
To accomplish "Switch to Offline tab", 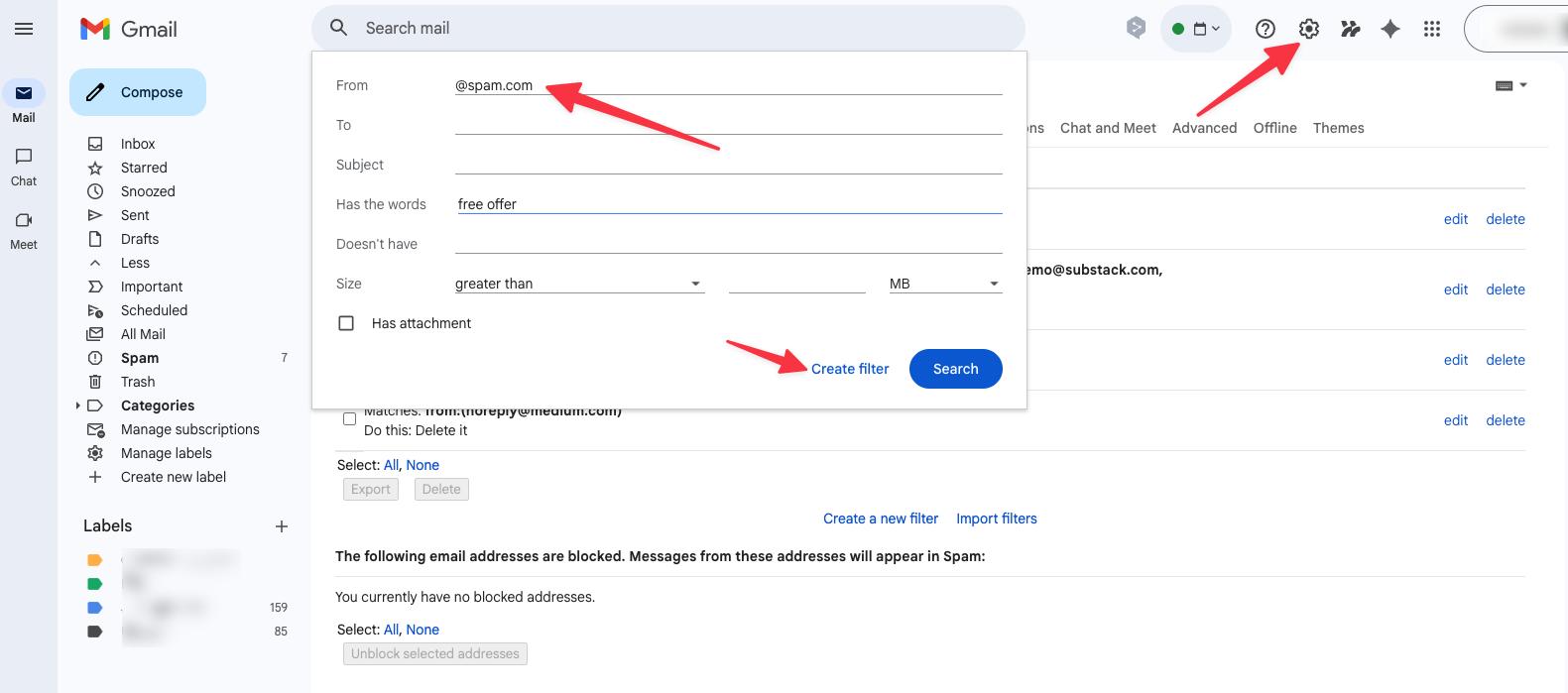I will 1274,128.
